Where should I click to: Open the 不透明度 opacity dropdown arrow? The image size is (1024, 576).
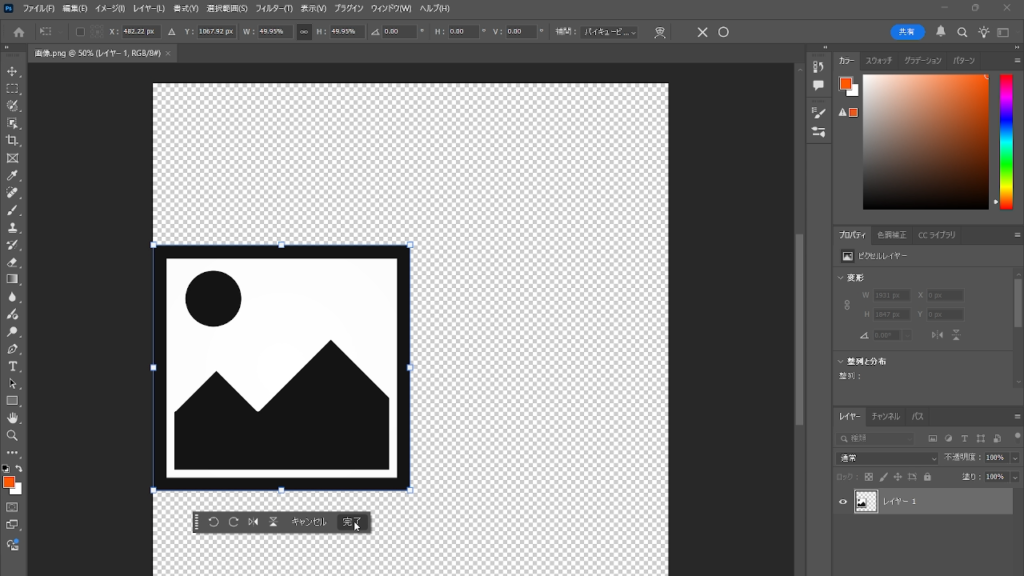(1015, 458)
